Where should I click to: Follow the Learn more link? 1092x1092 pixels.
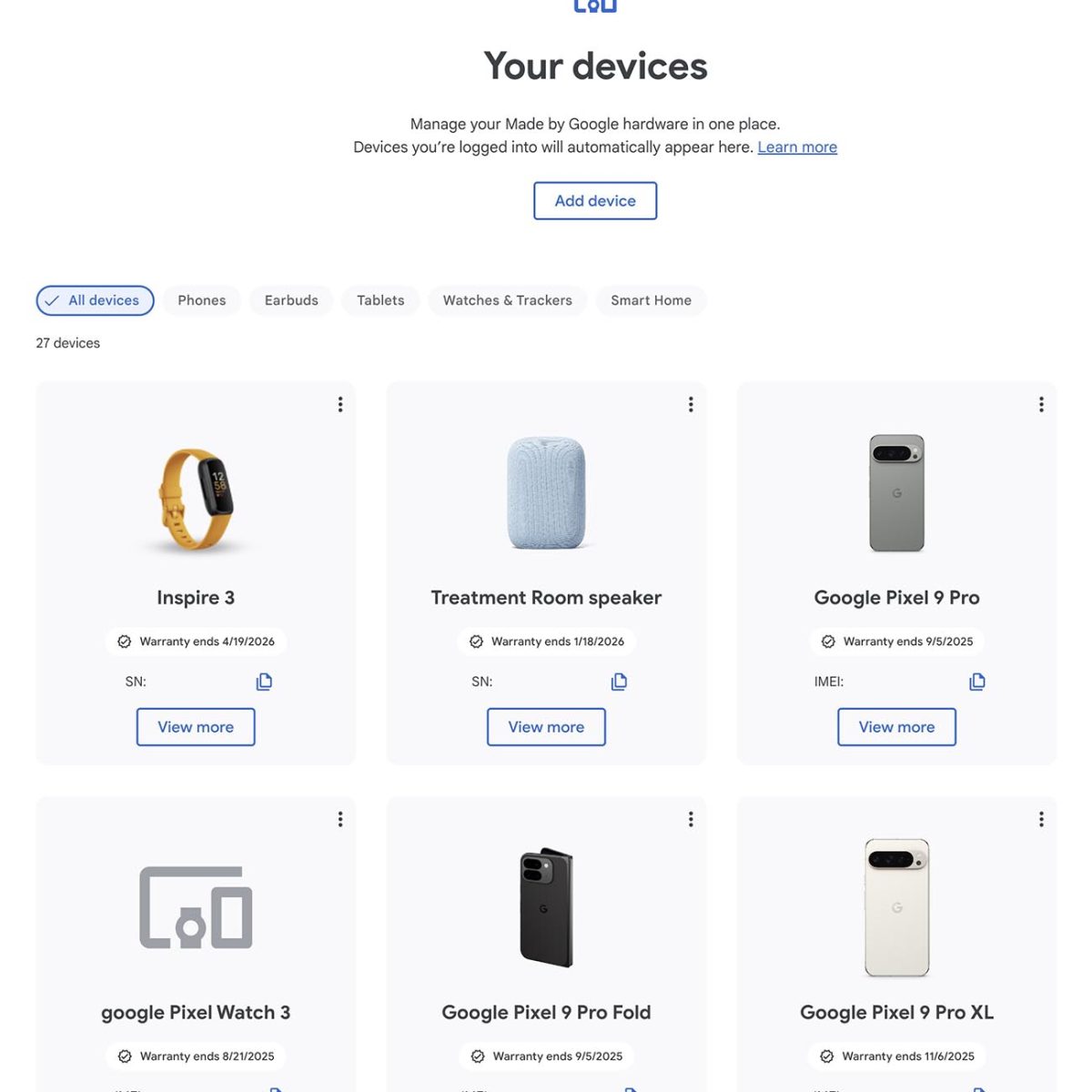(x=797, y=147)
